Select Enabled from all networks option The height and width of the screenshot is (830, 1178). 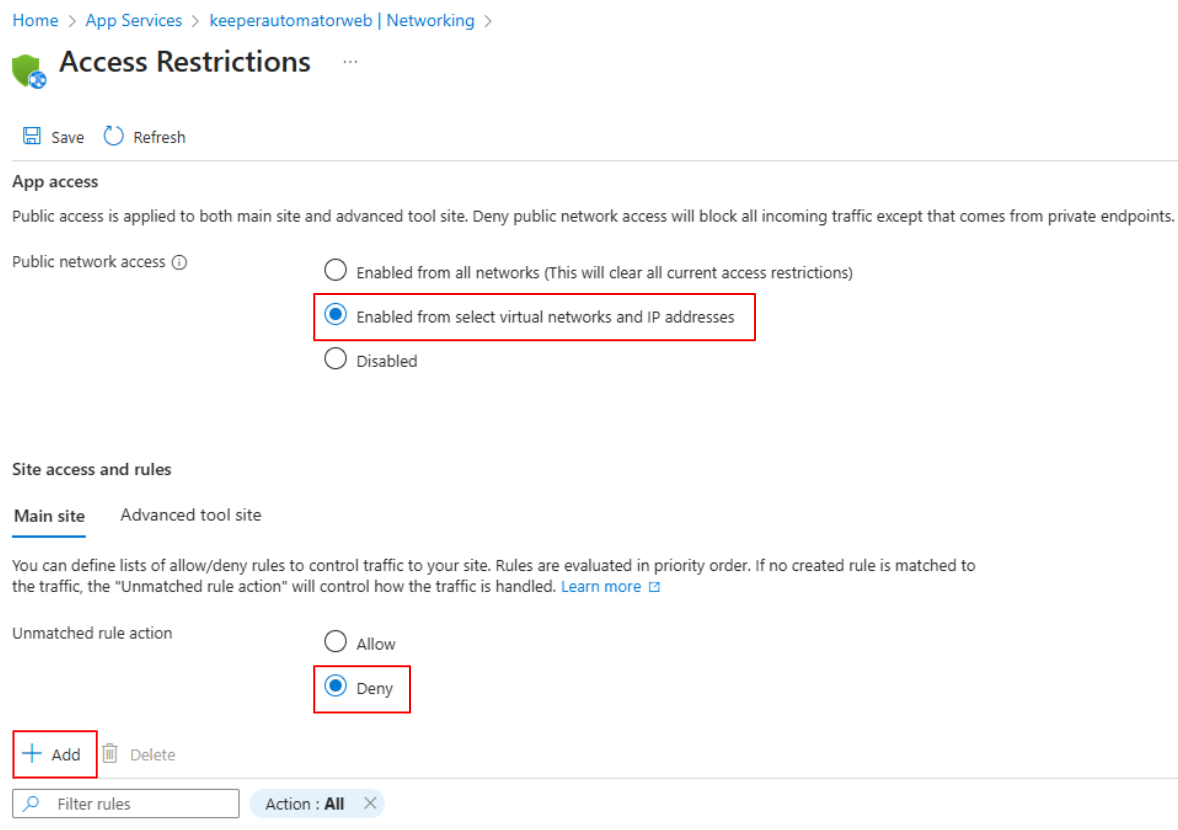(336, 271)
